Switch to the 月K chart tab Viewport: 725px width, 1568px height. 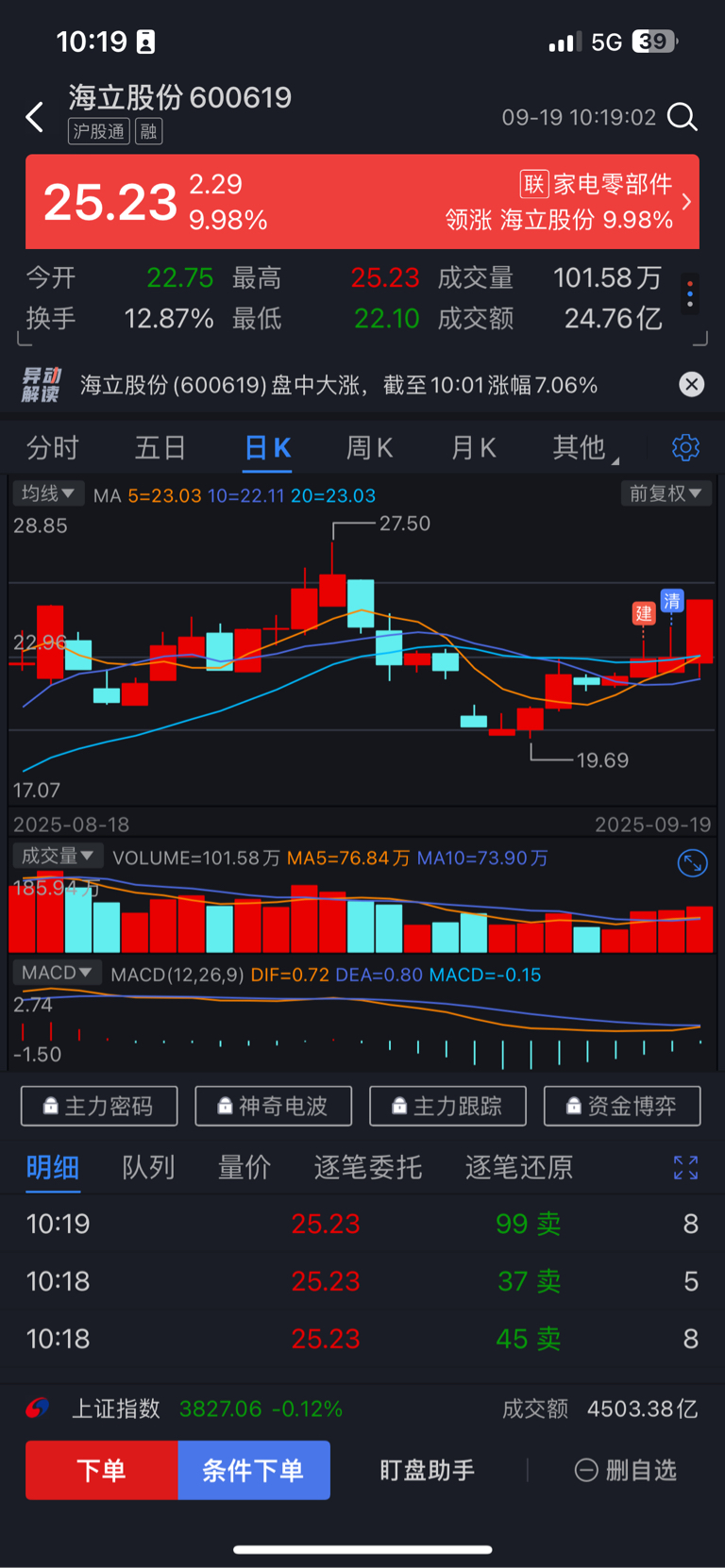(473, 447)
